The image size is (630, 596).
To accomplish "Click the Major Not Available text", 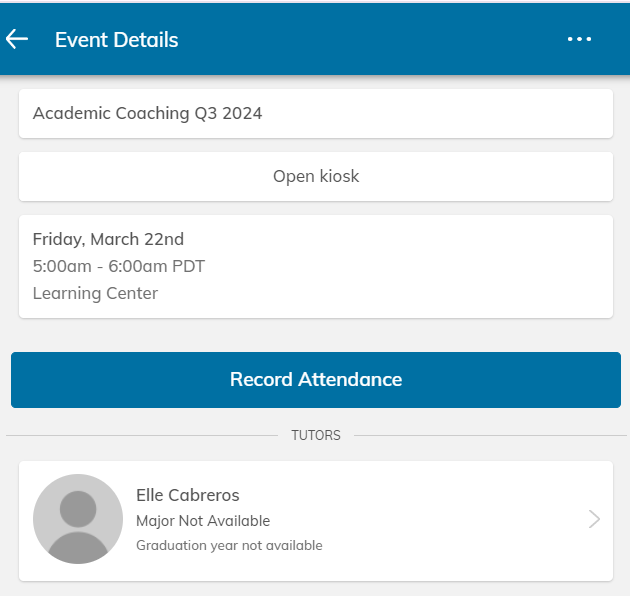I will (x=203, y=521).
